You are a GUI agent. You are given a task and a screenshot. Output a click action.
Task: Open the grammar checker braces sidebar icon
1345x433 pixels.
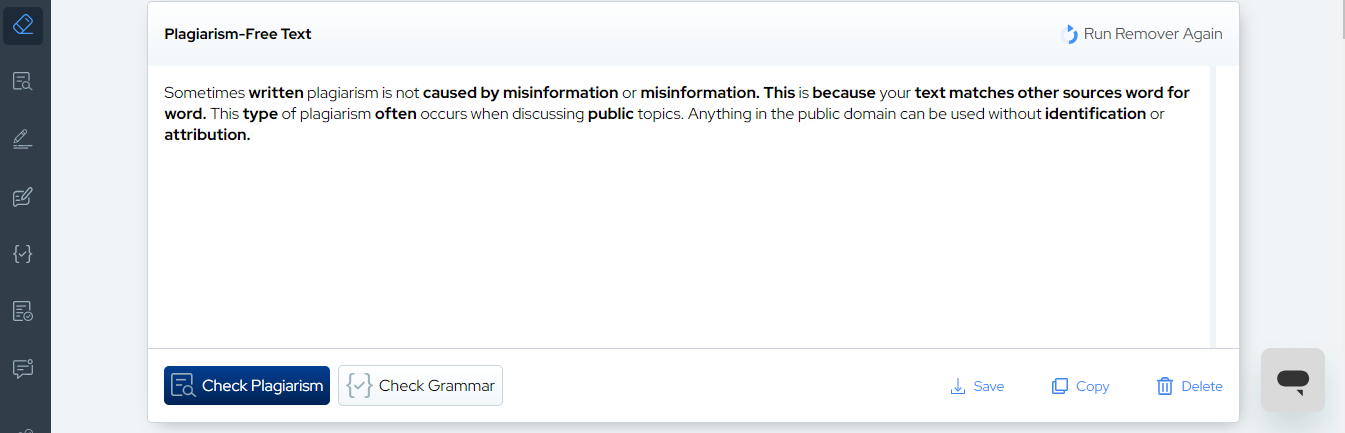pyautogui.click(x=23, y=254)
